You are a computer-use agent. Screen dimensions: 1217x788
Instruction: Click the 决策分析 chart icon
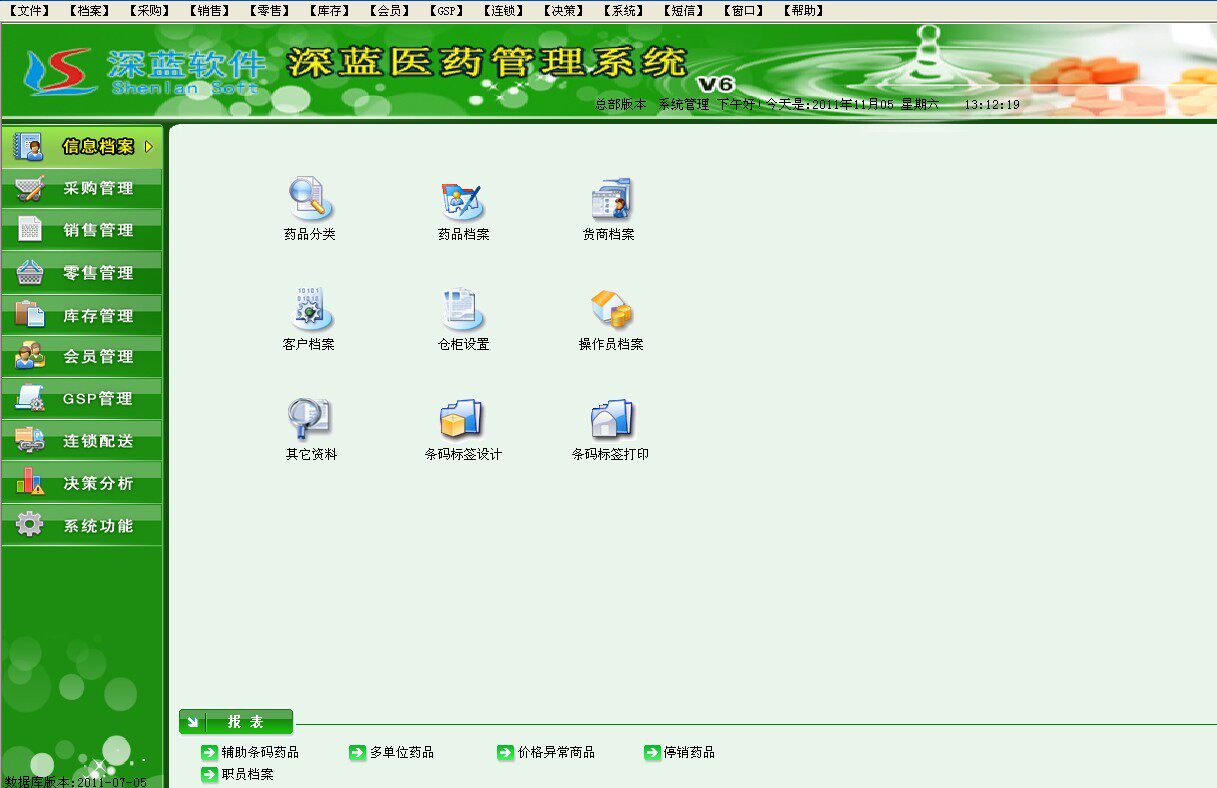click(30, 482)
